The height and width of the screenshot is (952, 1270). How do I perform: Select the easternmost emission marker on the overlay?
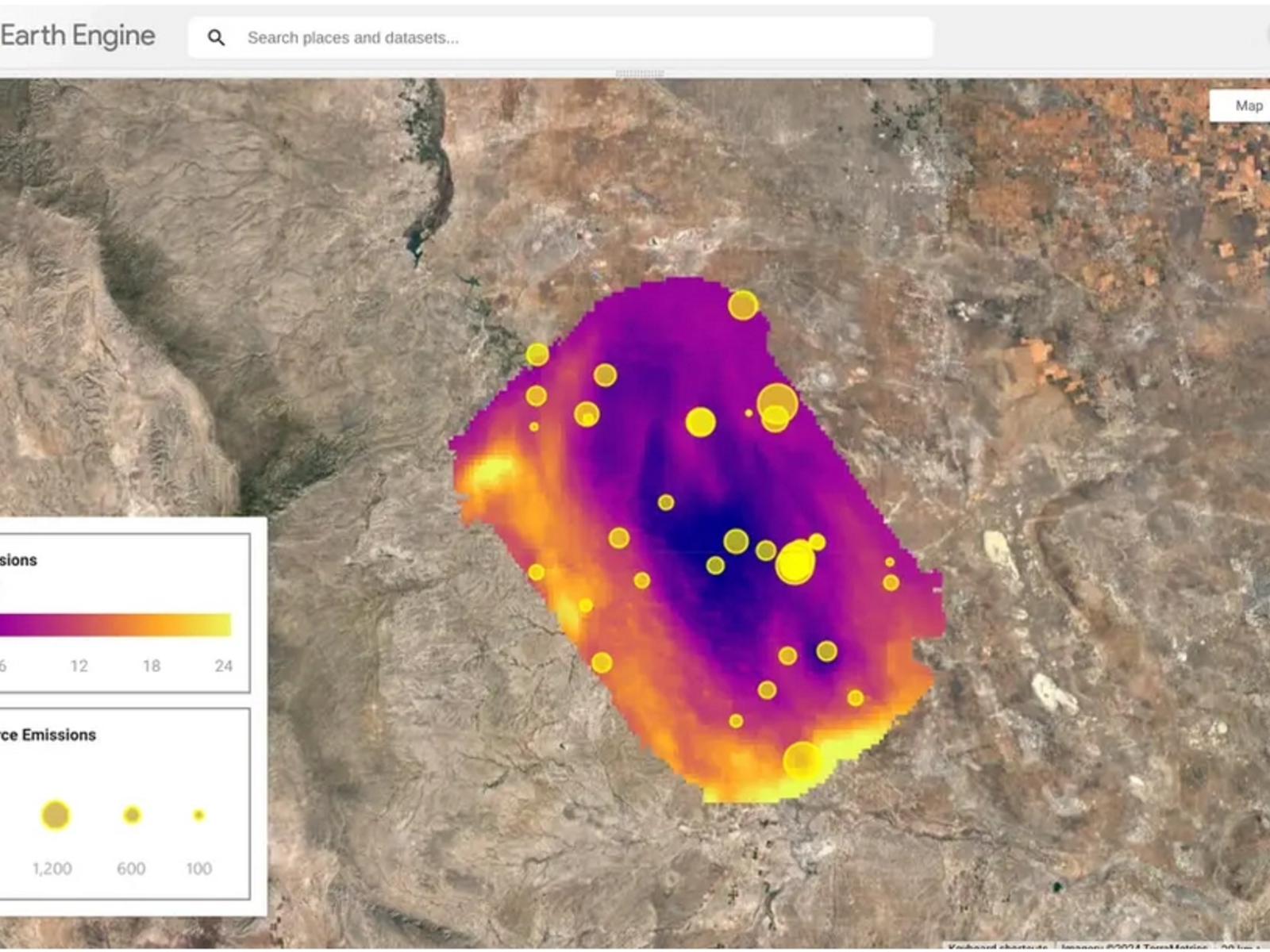[x=891, y=583]
